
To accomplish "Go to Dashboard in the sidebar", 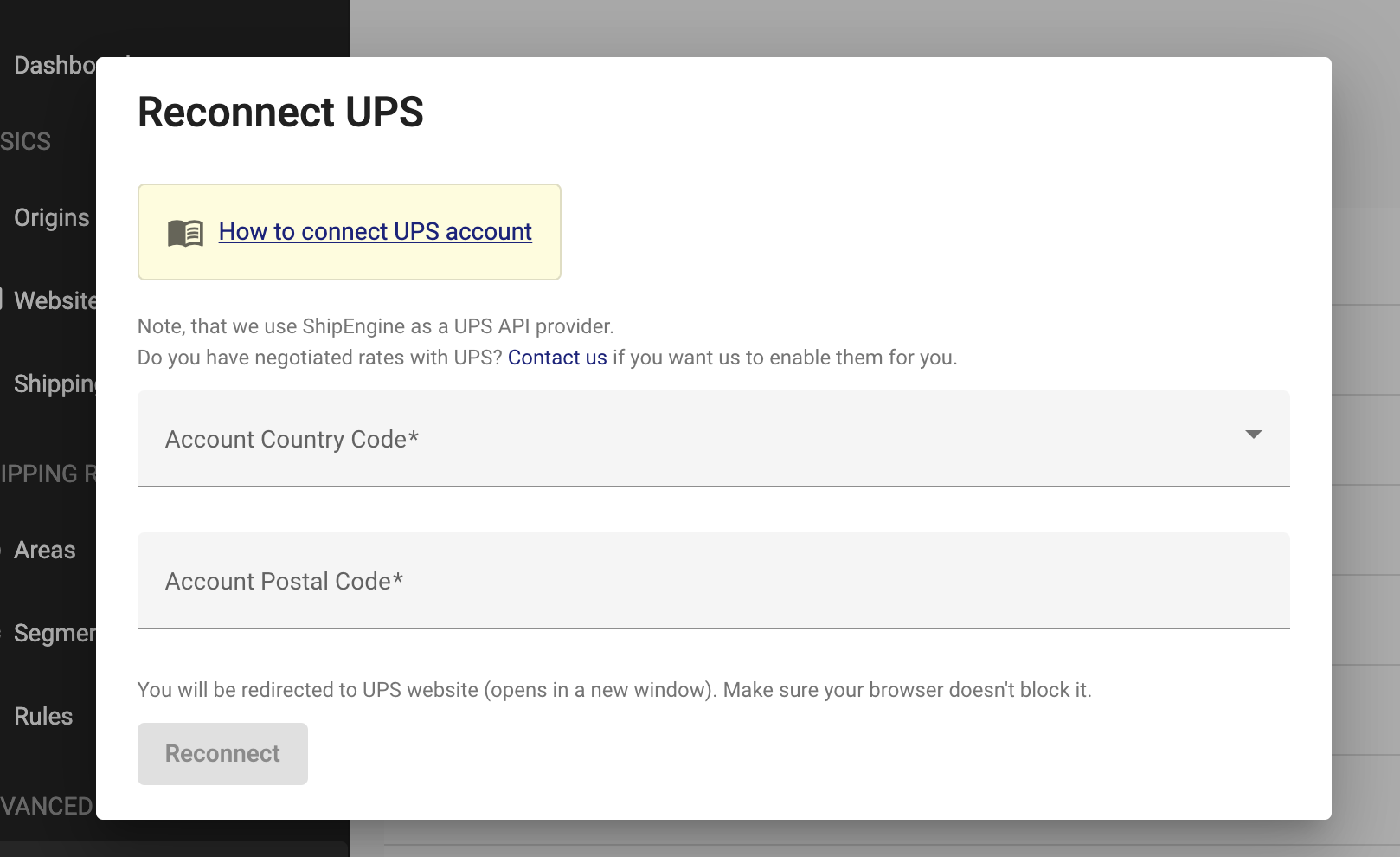I will tap(55, 66).
